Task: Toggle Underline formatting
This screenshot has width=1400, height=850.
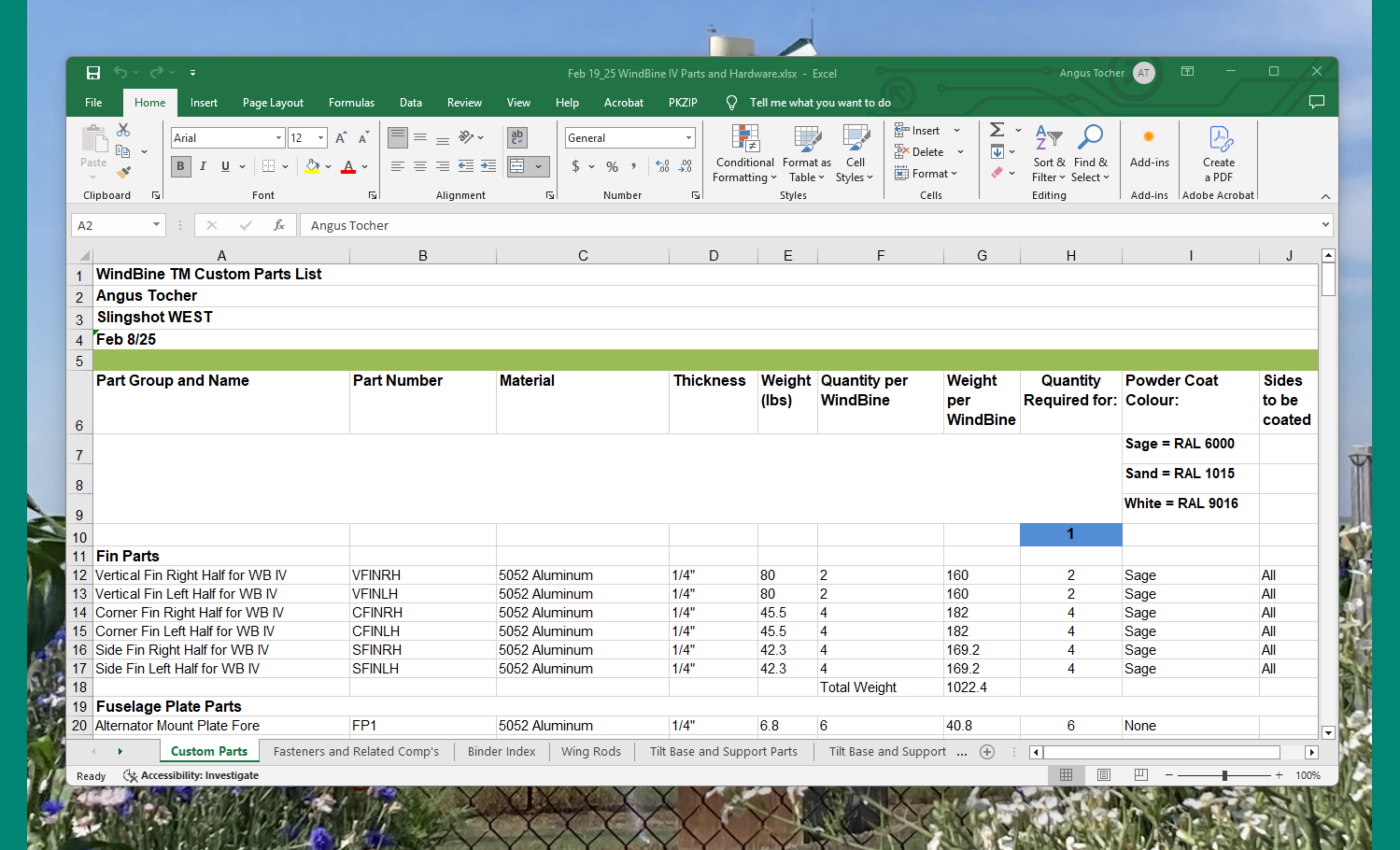Action: 225,166
